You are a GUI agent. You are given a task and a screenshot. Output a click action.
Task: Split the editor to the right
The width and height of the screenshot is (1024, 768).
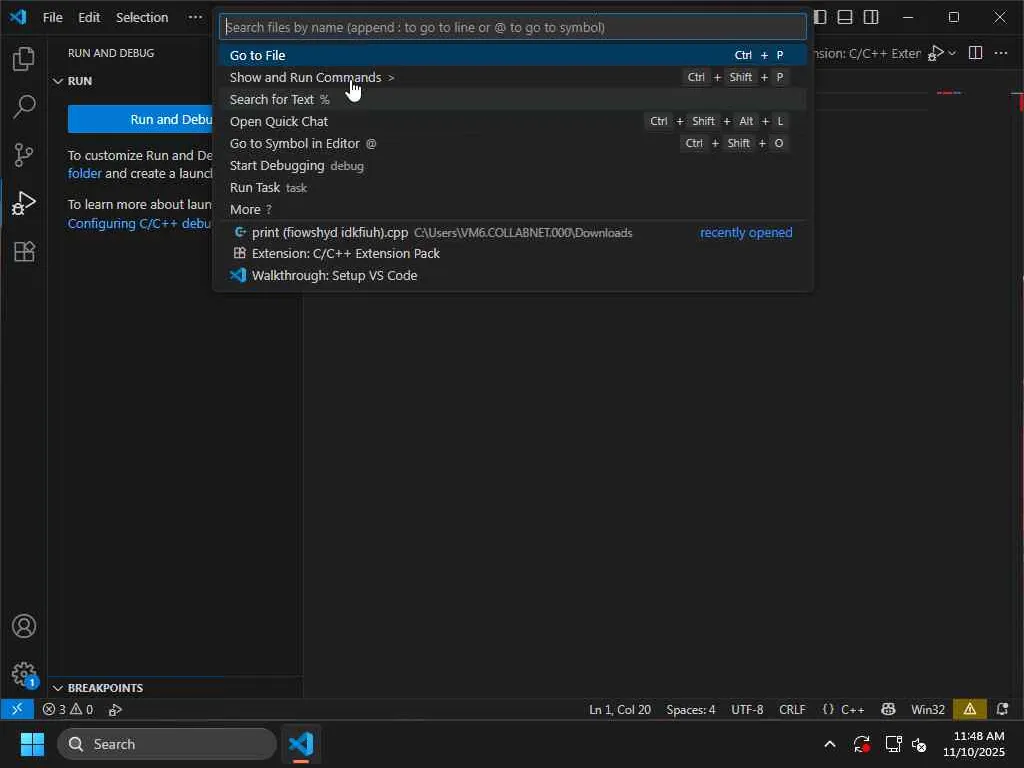975,53
